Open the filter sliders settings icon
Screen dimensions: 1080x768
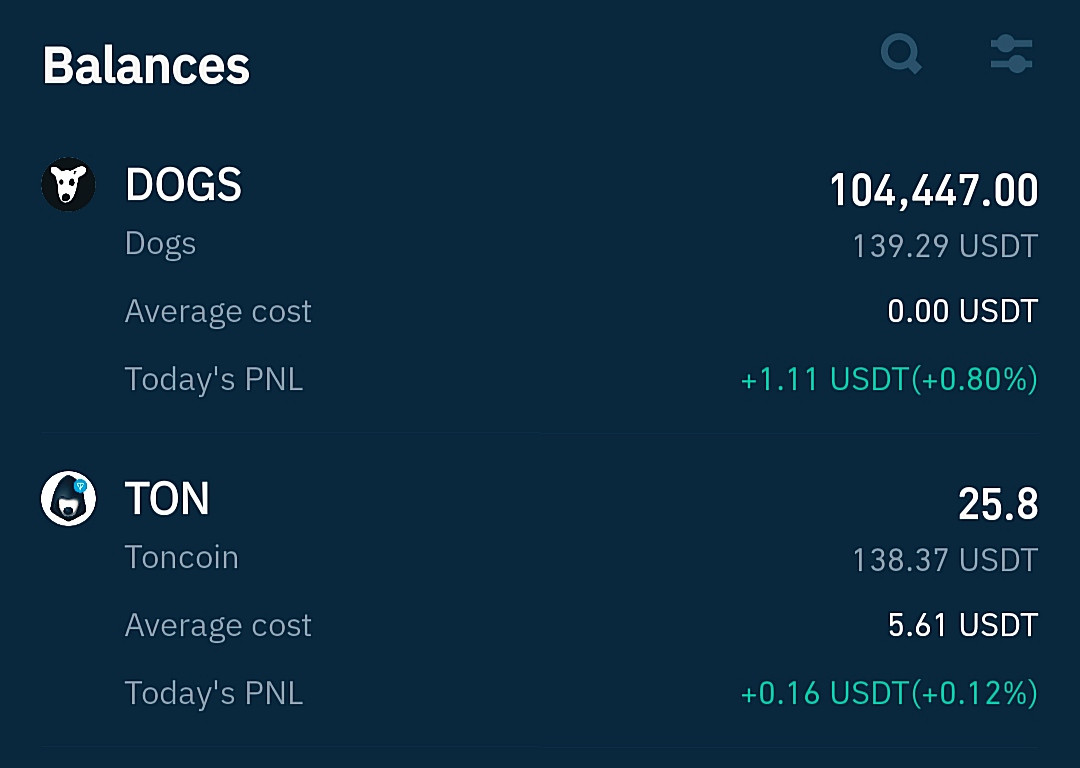pos(1011,54)
